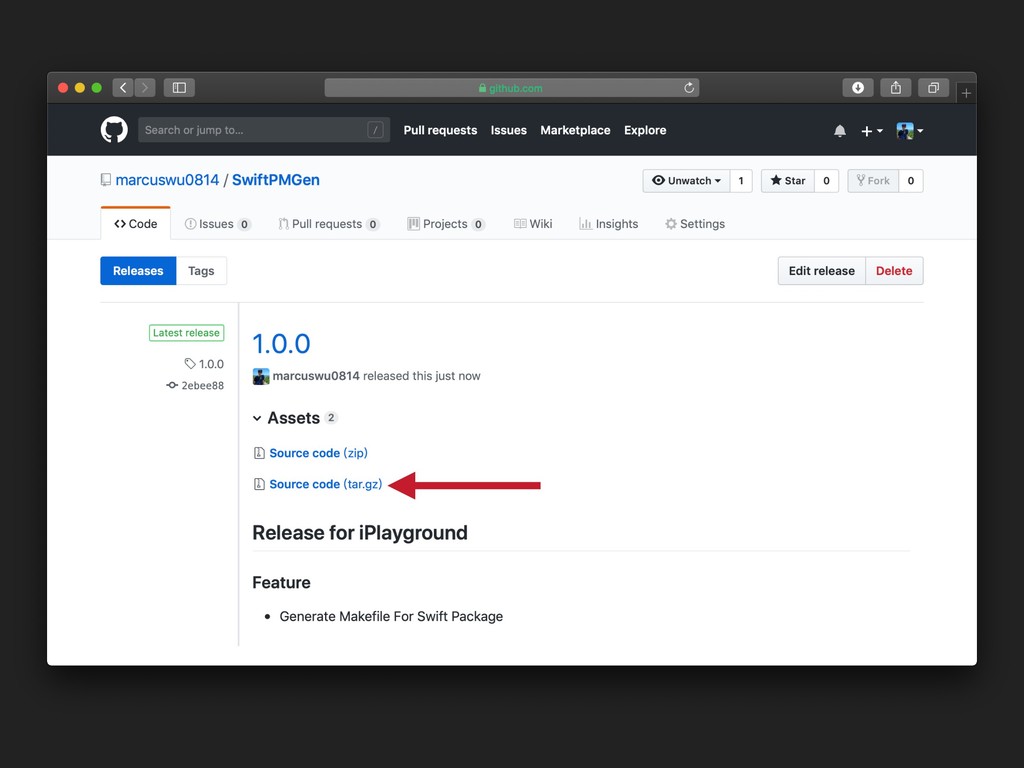1024x768 pixels.
Task: Add a new Safari tab
Action: [966, 93]
